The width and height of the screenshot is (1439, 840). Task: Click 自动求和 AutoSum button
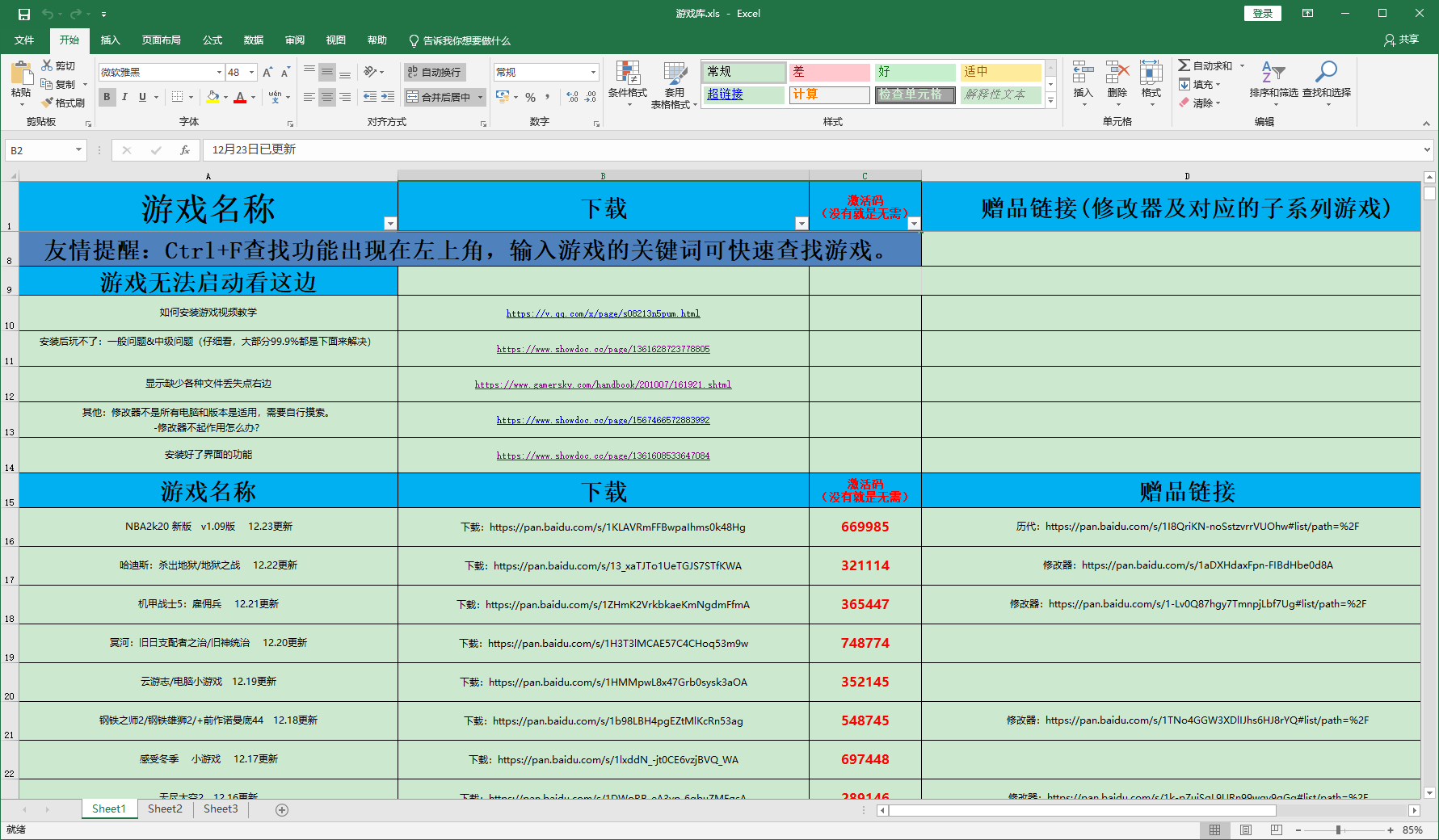coord(1205,65)
